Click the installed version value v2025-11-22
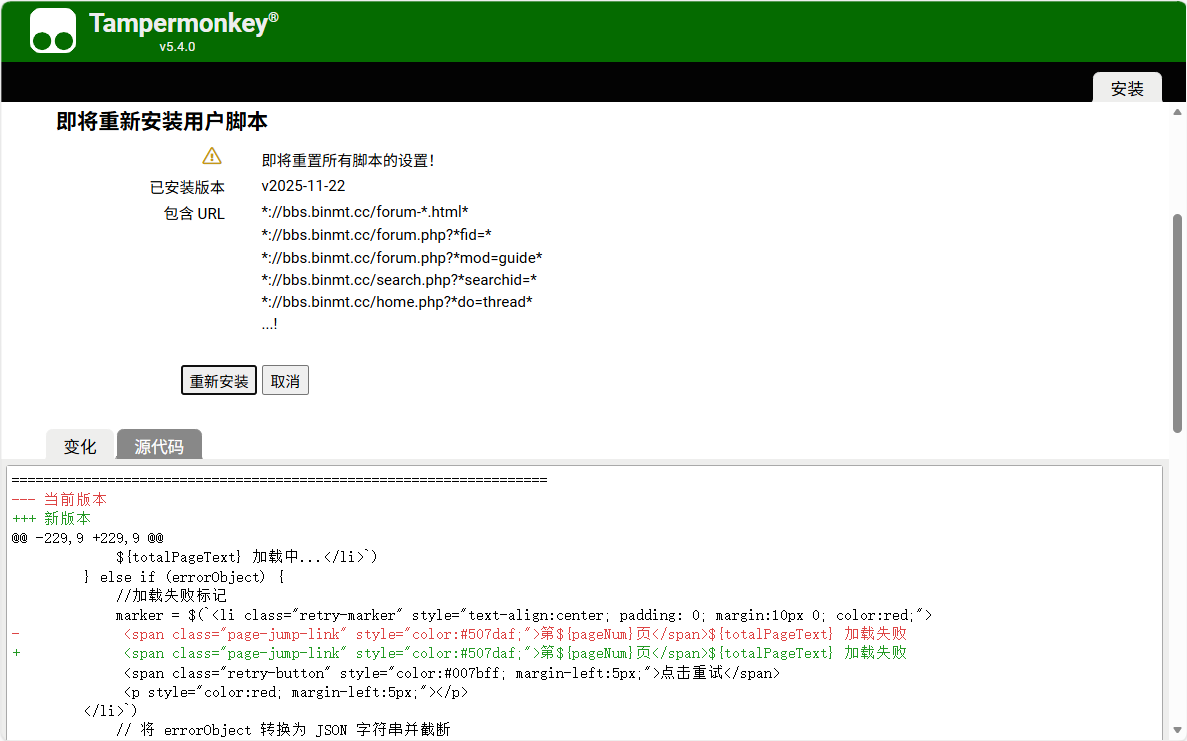 (303, 186)
